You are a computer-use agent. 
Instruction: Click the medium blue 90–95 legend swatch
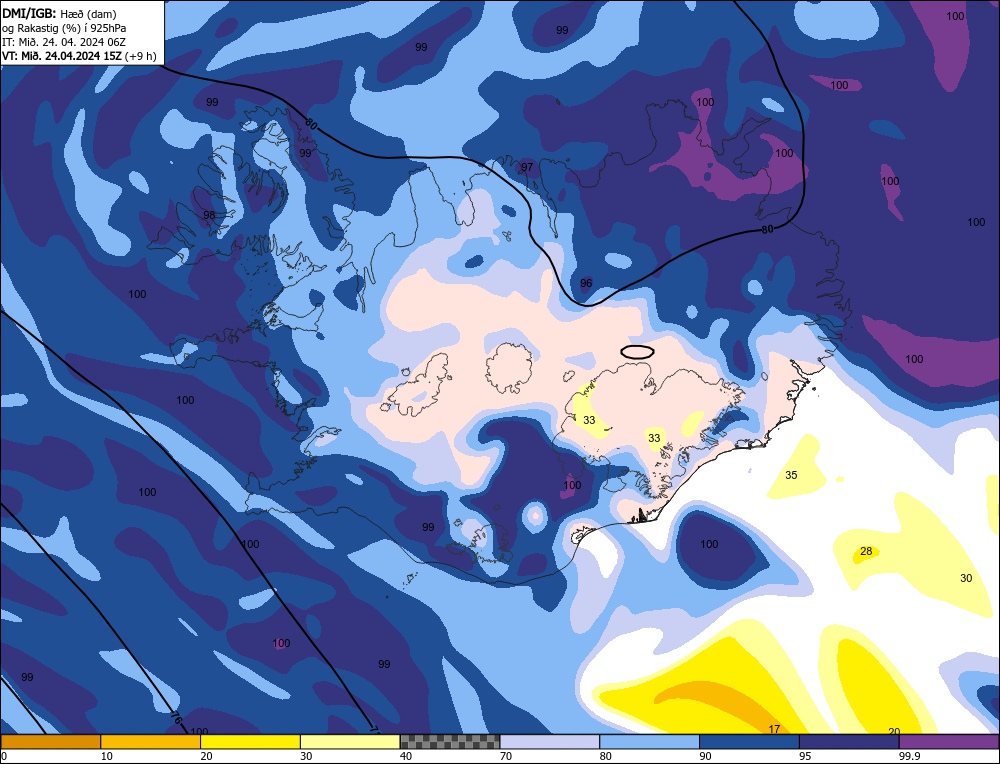[x=749, y=741]
